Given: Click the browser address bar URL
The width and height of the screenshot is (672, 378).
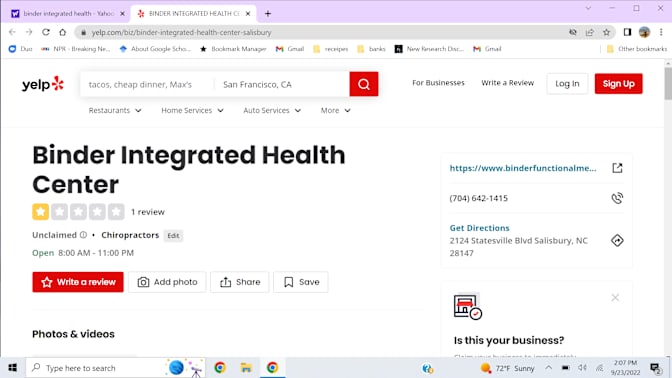Looking at the screenshot, I should 181,32.
